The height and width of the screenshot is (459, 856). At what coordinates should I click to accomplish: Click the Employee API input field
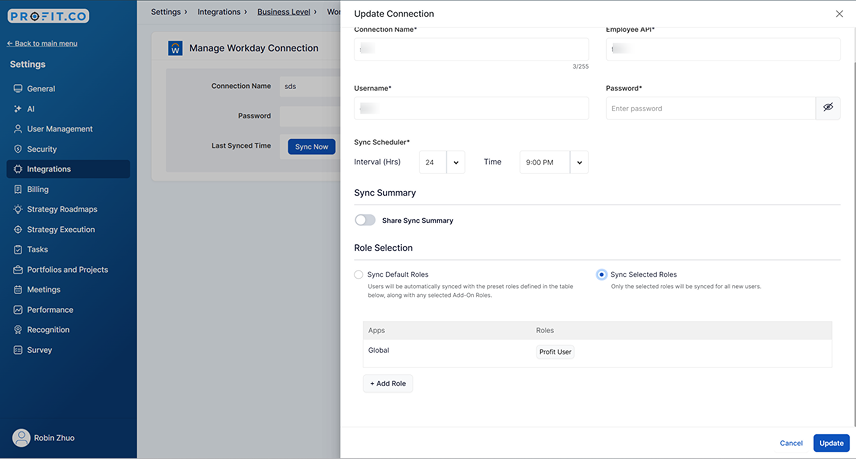tap(723, 49)
